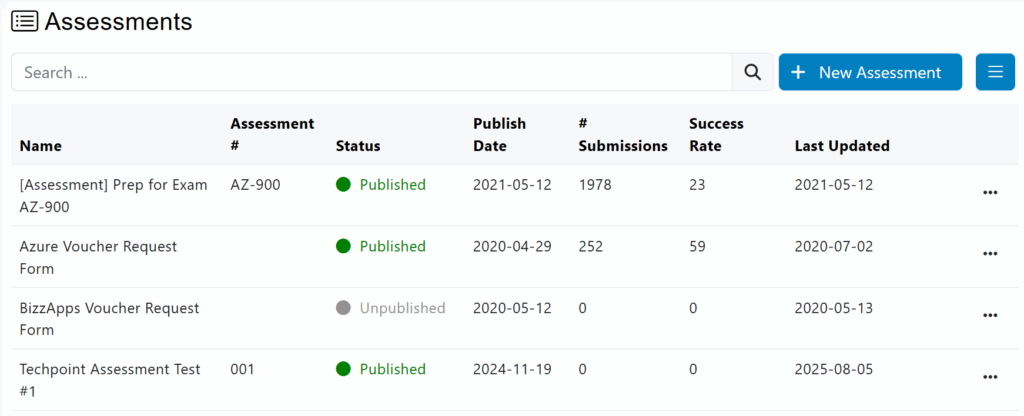The image size is (1024, 416).
Task: Focus the Search text field
Action: [x=370, y=72]
